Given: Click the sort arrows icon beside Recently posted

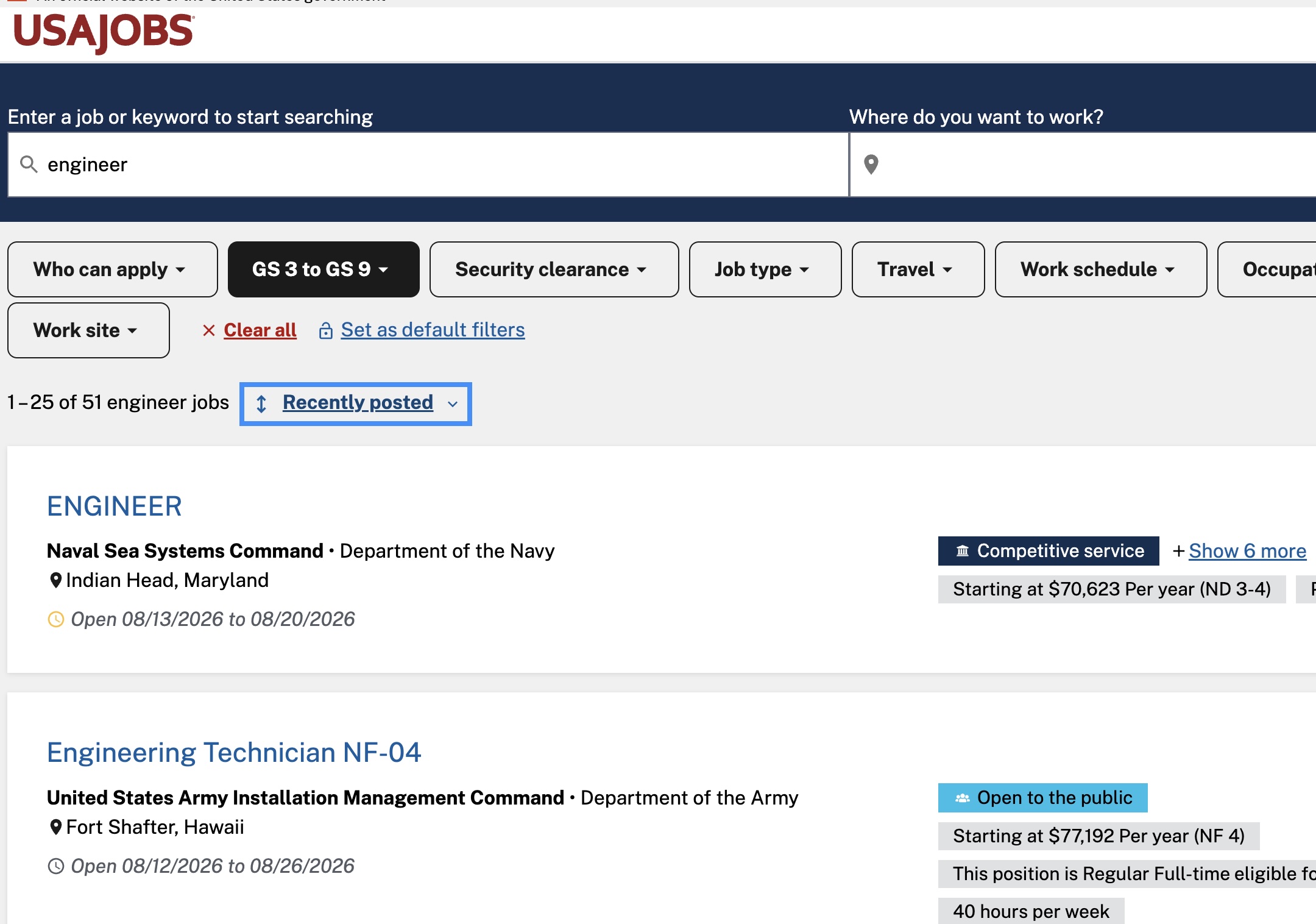Looking at the screenshot, I should 261,403.
